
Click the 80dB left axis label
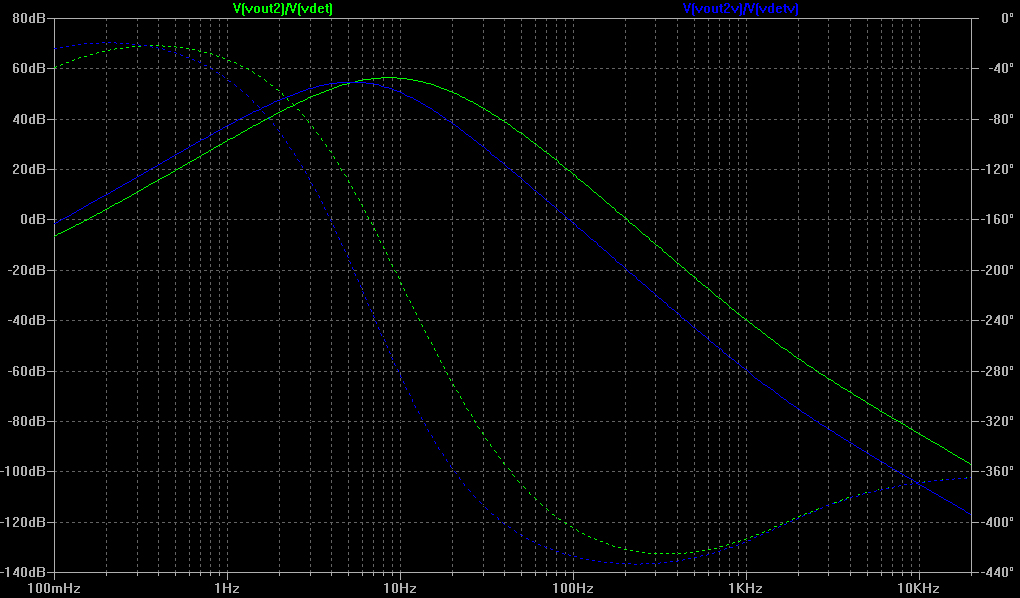click(30, 18)
